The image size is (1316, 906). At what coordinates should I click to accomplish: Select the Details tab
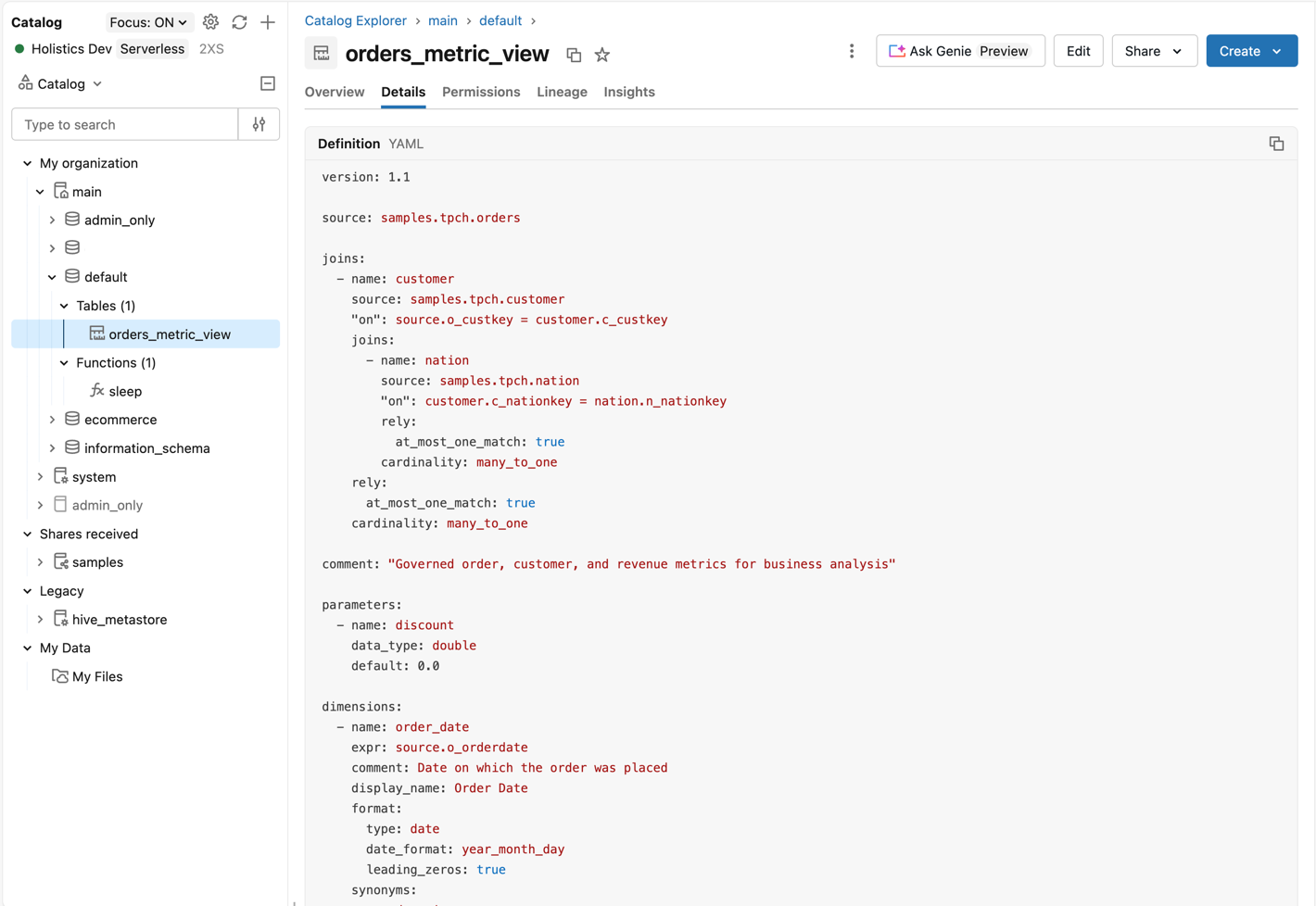(403, 92)
